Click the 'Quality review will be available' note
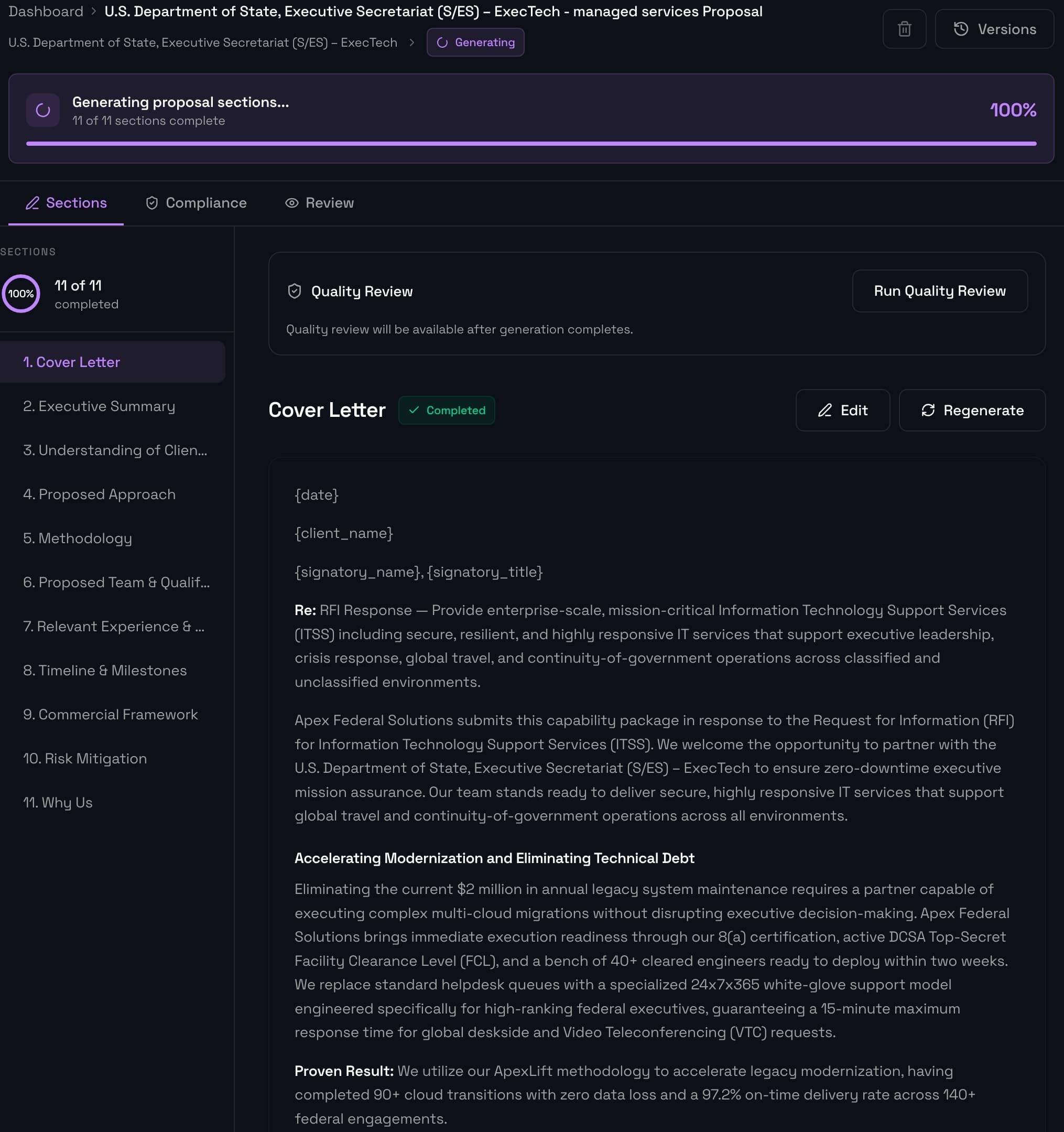 coord(460,329)
